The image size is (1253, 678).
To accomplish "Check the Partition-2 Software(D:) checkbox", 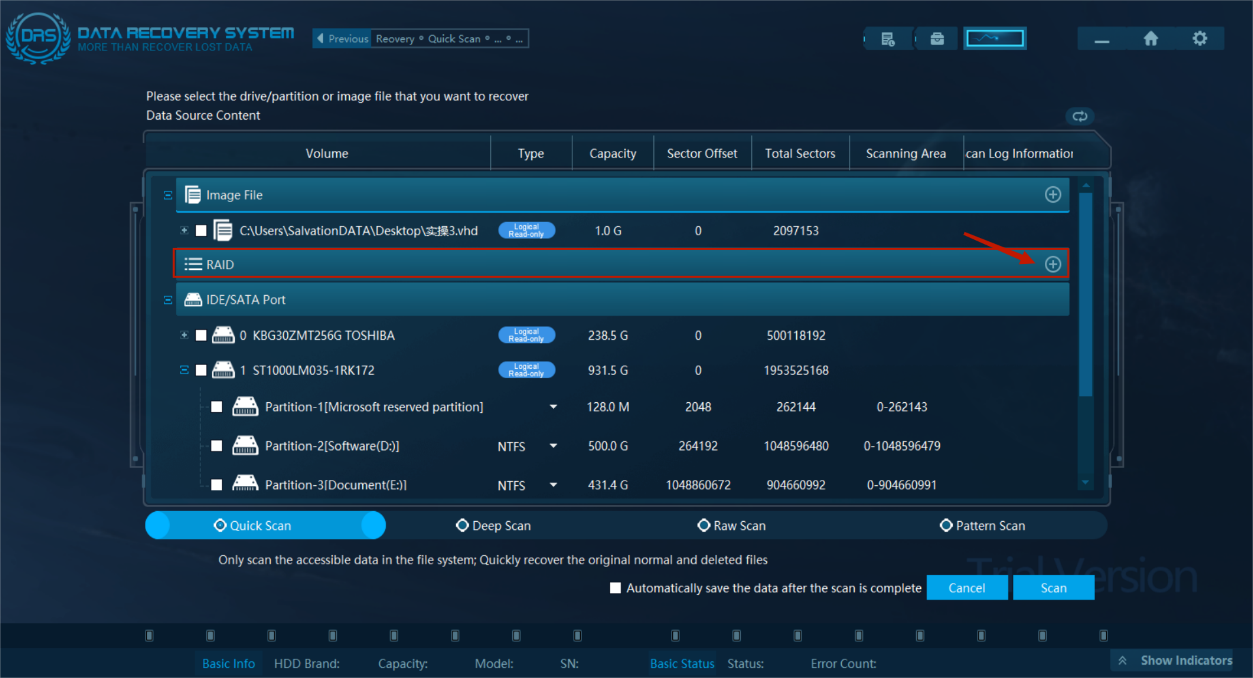I will point(217,446).
